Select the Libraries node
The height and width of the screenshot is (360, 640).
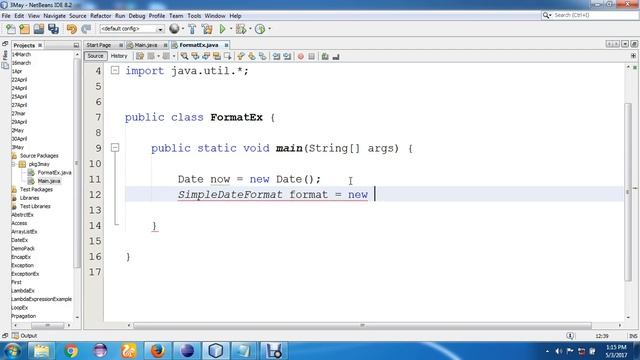[25, 198]
